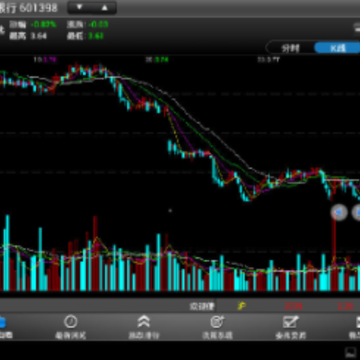Click the -0.03 change amount value

tap(98, 24)
